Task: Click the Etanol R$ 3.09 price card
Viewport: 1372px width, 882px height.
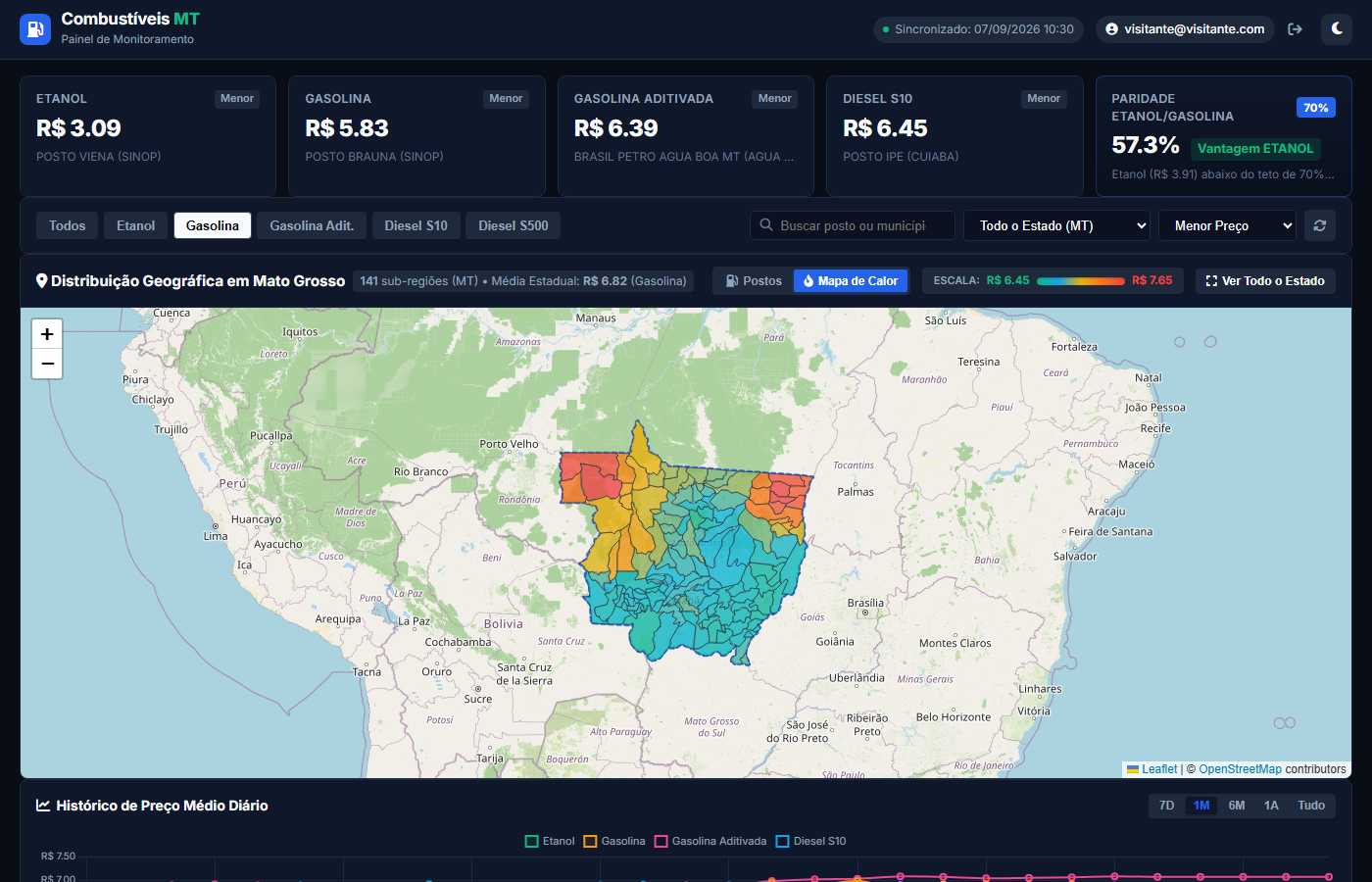Action: [148, 136]
